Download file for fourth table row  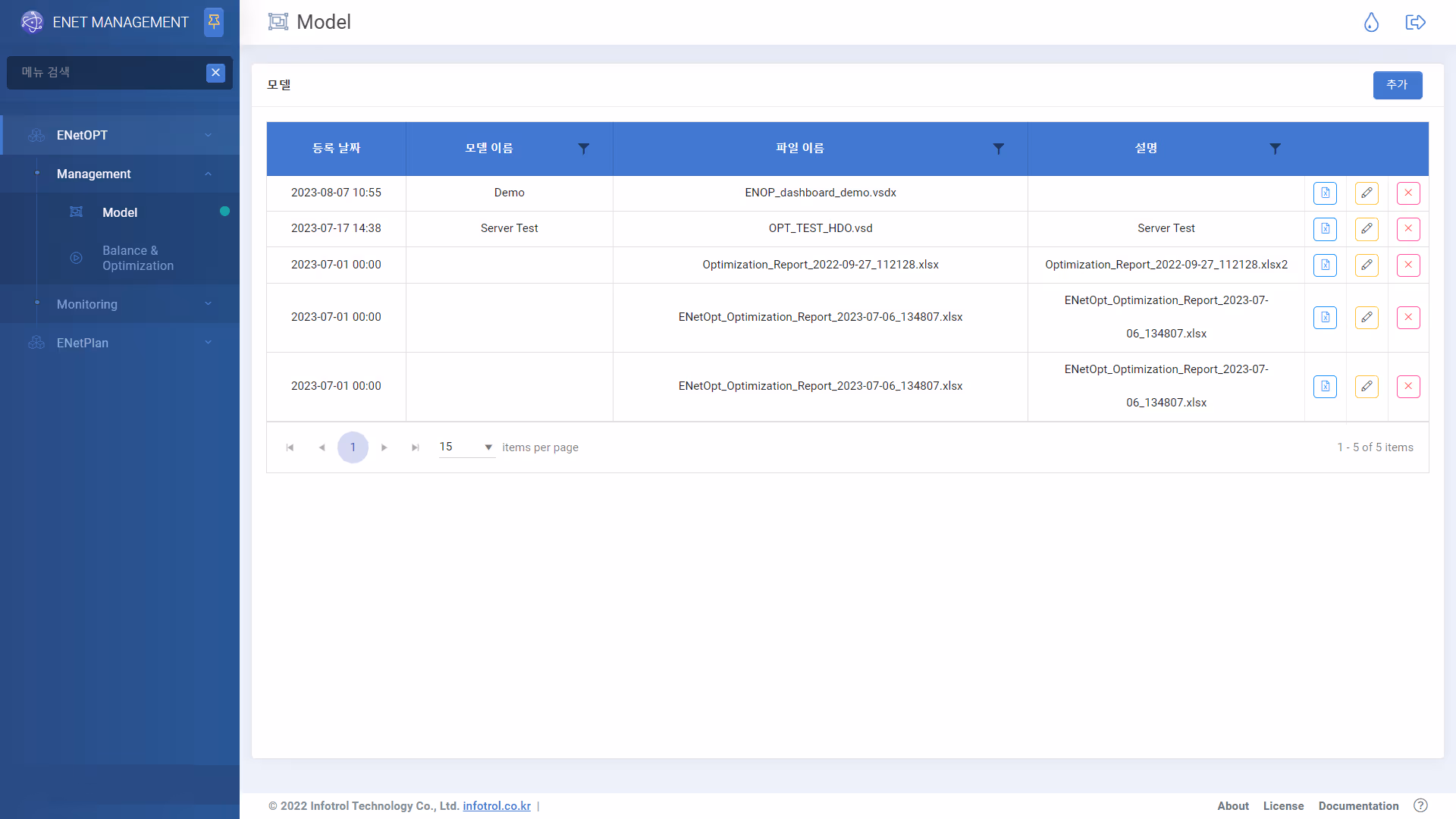[1325, 317]
